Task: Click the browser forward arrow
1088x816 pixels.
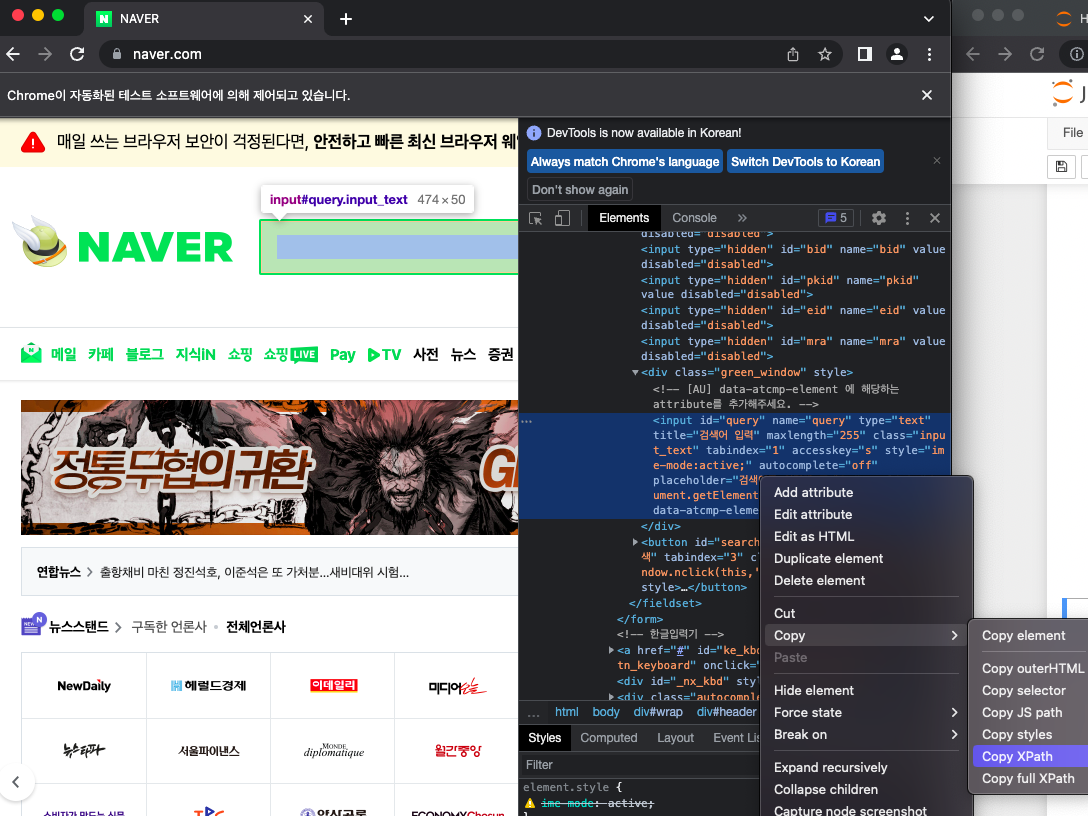Action: [x=45, y=54]
